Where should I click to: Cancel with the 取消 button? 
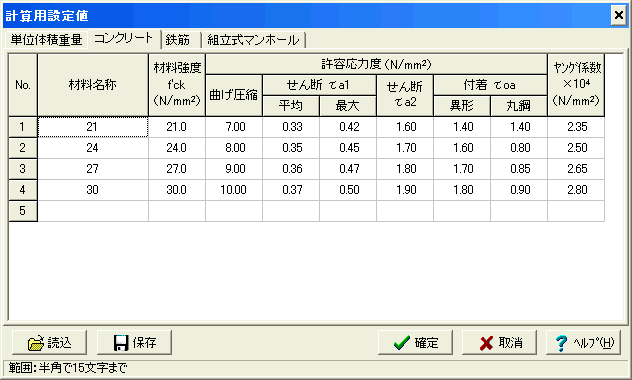pyautogui.click(x=499, y=343)
